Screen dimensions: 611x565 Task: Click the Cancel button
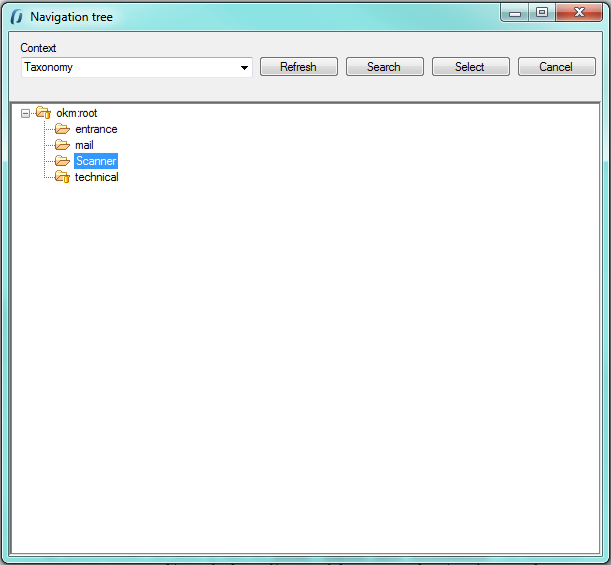click(556, 67)
